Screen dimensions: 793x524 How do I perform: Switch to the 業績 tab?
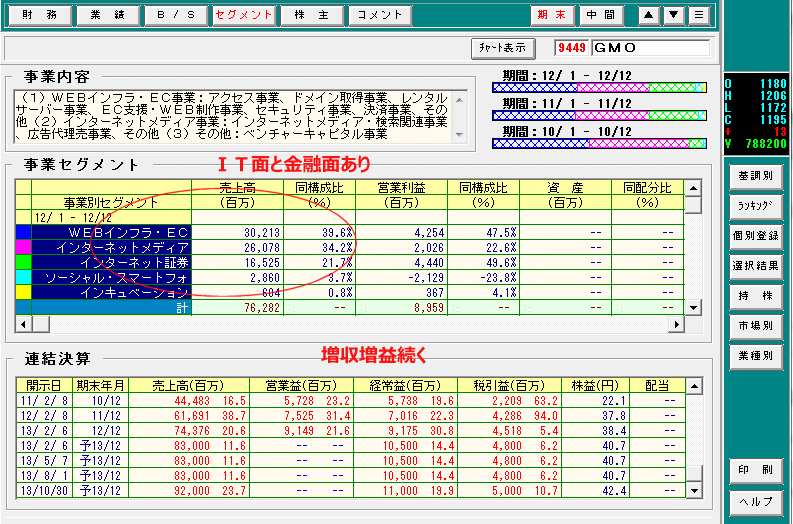tap(108, 15)
